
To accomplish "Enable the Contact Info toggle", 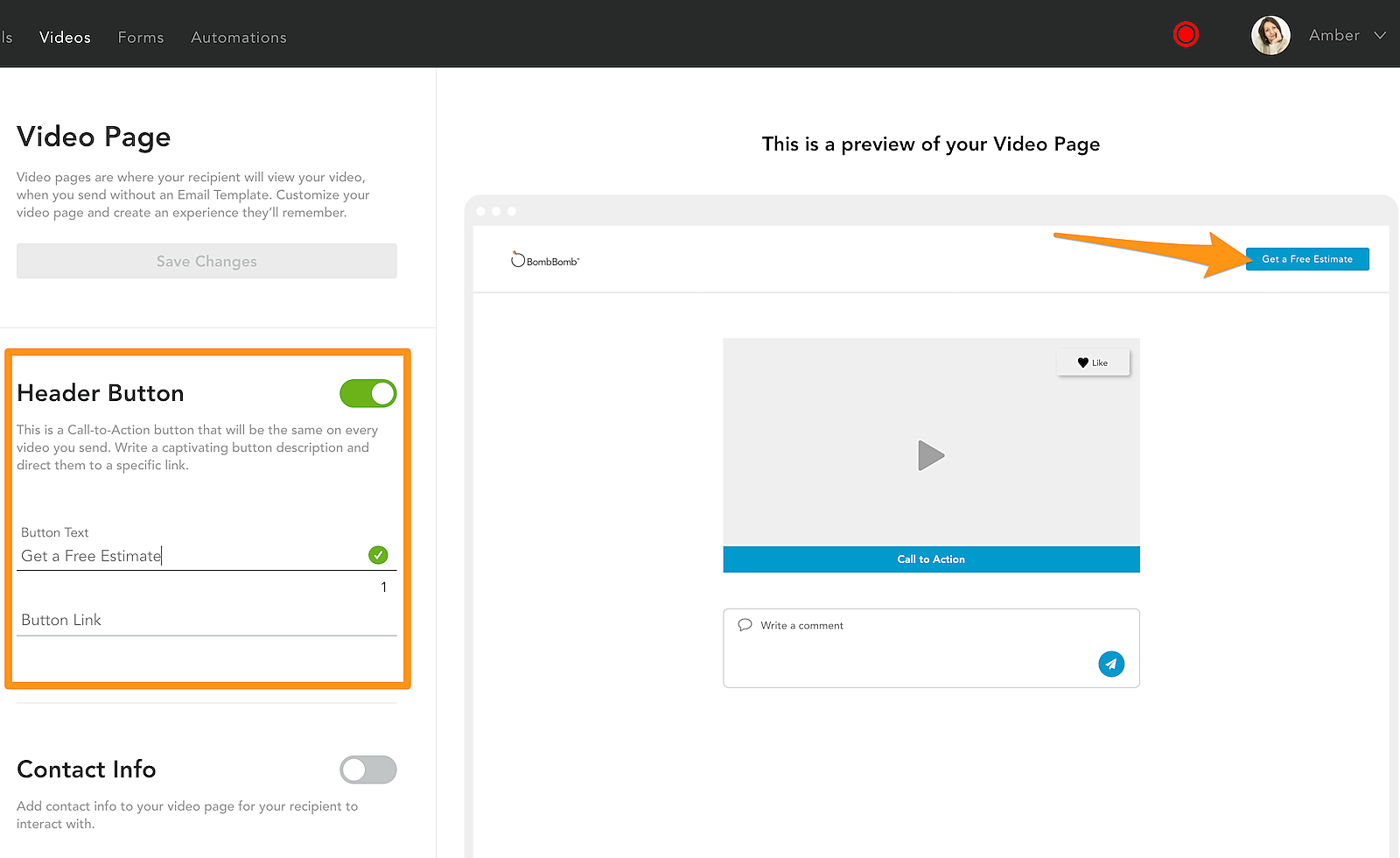I will pyautogui.click(x=368, y=770).
